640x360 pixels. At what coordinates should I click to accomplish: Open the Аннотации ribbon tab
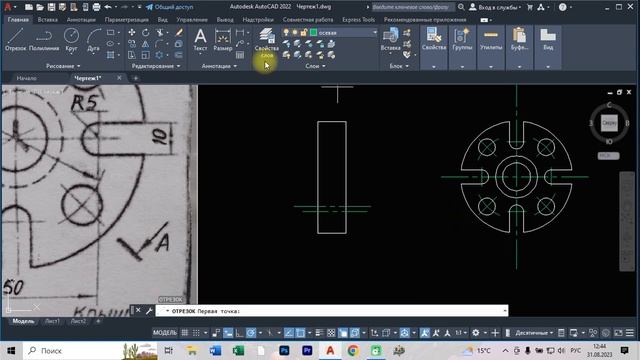click(81, 20)
